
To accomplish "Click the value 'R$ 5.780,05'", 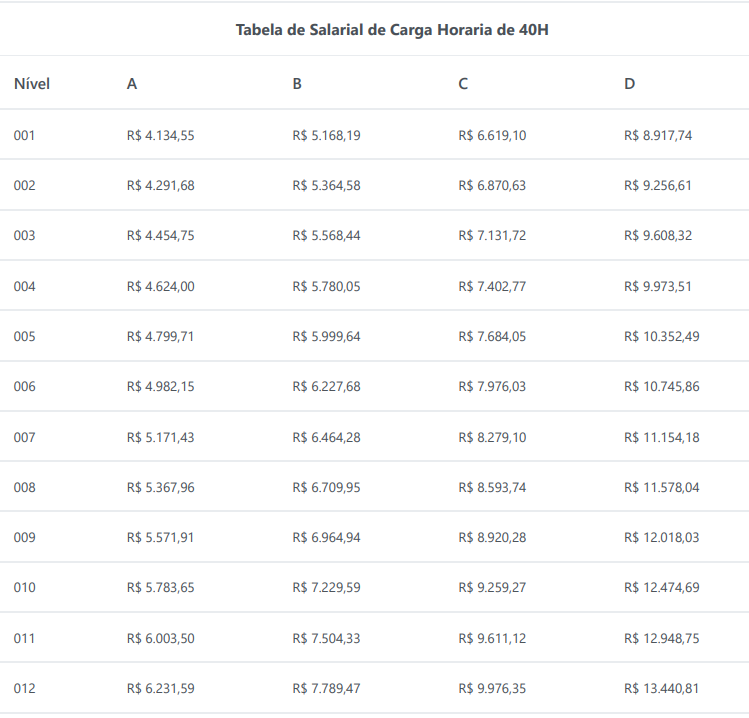I will pyautogui.click(x=326, y=286).
